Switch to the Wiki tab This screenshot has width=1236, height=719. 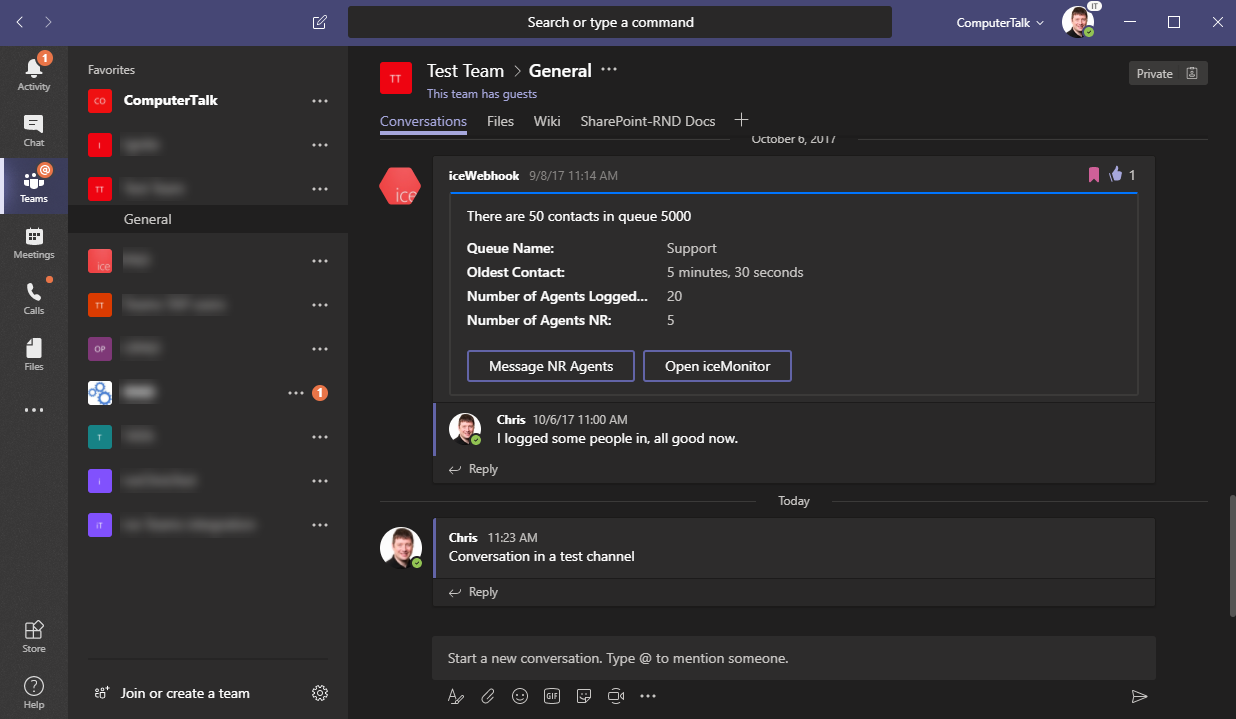(x=547, y=121)
